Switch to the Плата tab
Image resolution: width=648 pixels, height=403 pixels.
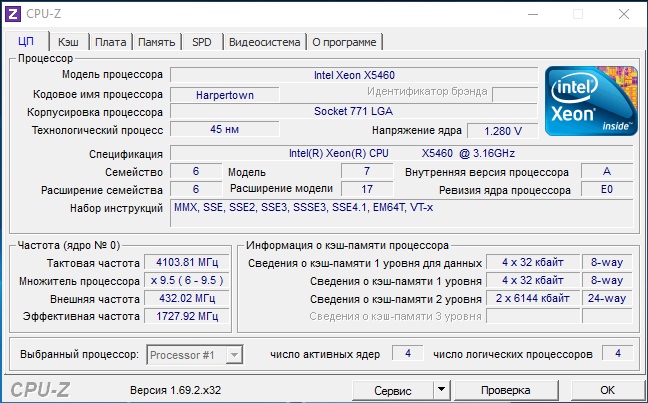tap(111, 42)
